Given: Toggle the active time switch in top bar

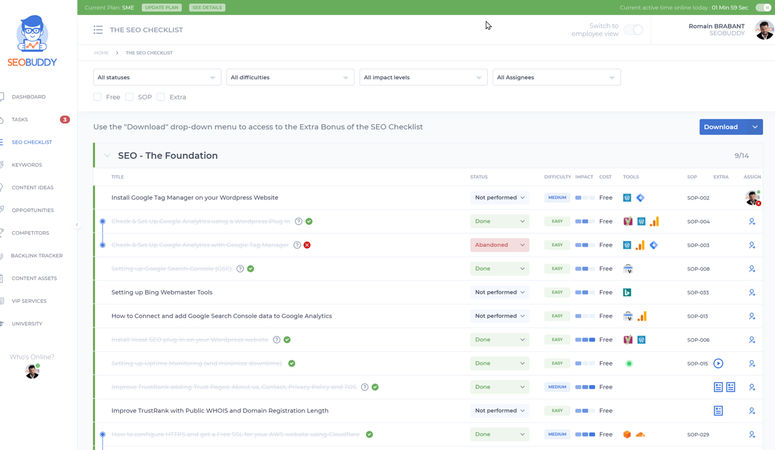Looking at the screenshot, I should click(x=763, y=7).
